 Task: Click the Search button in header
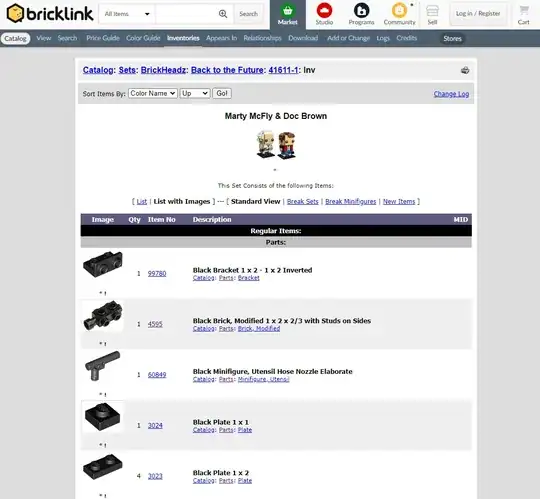point(248,14)
